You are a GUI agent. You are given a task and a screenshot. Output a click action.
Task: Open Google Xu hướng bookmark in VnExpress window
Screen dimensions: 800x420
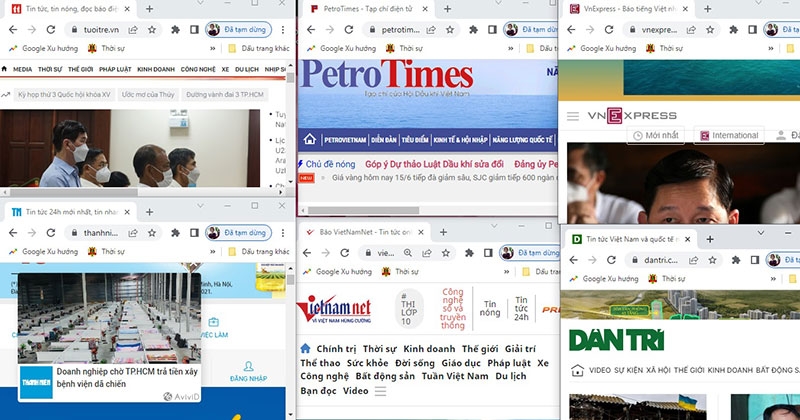click(x=602, y=48)
